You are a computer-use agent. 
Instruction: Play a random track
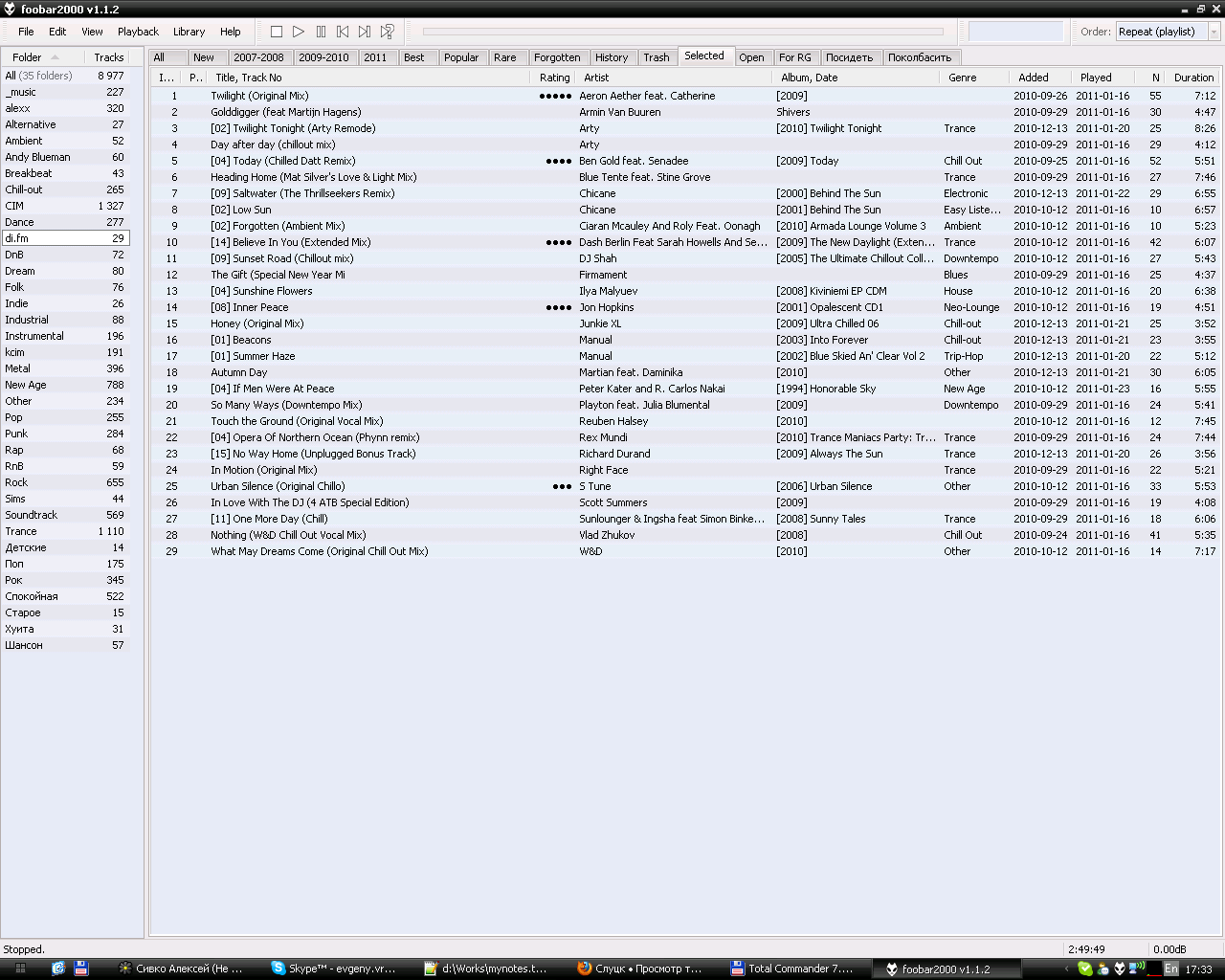(x=387, y=32)
